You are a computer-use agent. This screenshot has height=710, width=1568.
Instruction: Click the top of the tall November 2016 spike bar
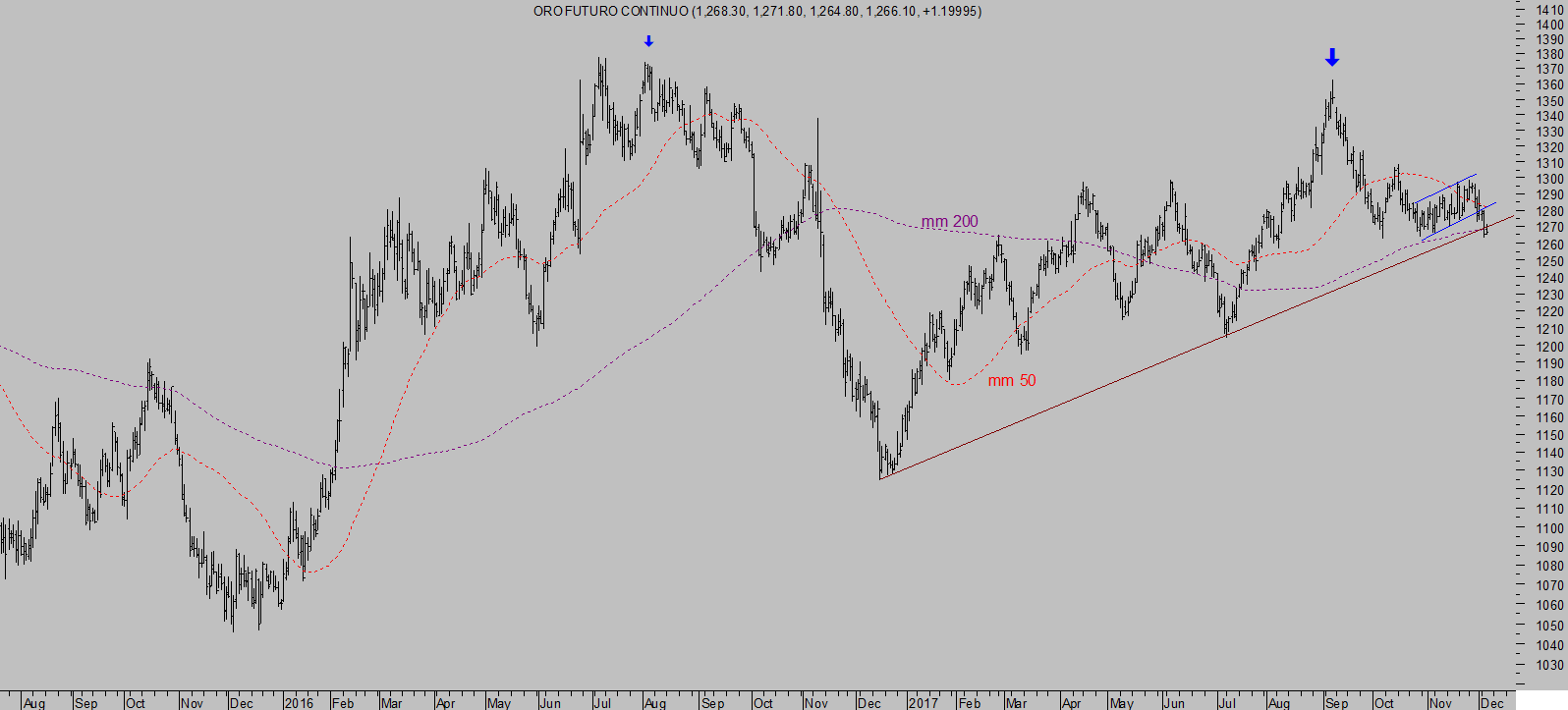pyautogui.click(x=817, y=120)
